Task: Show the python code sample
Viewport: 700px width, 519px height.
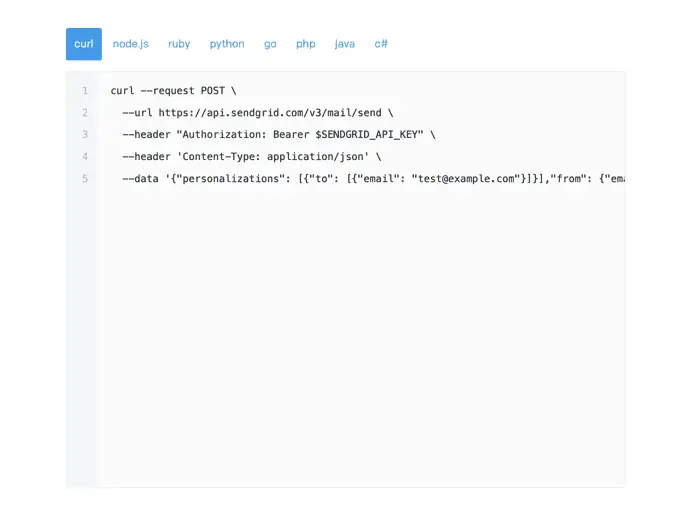Action: click(x=227, y=44)
